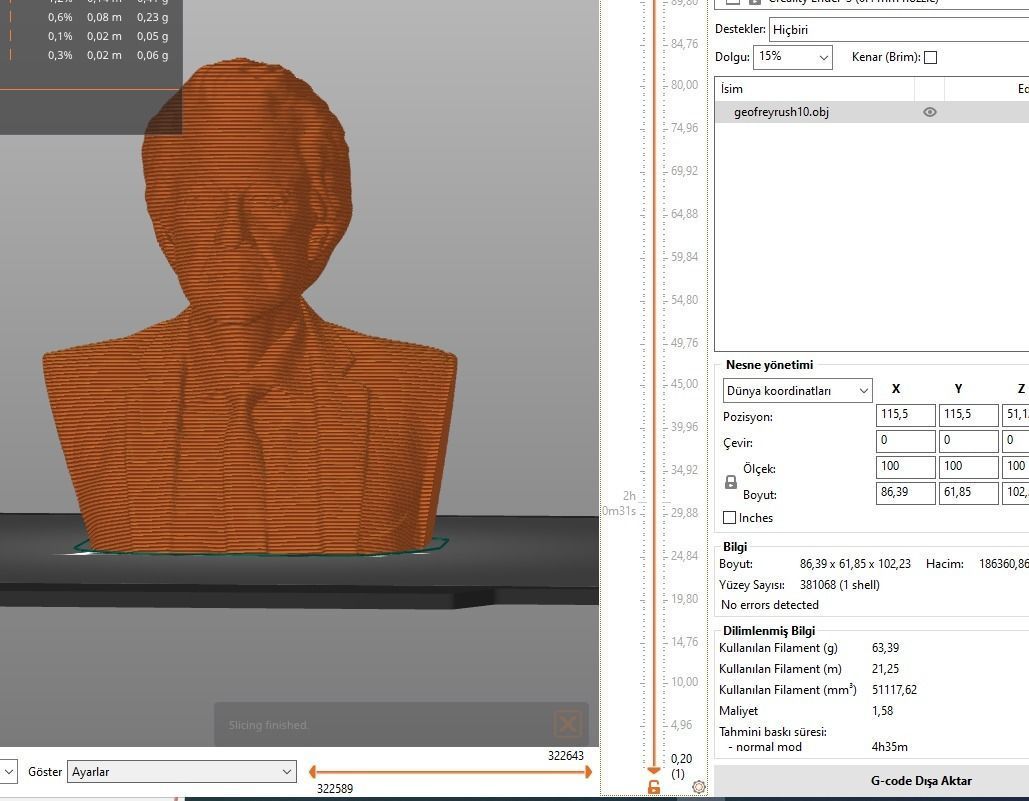Click the lower thumb of vertical layer slider

coord(654,771)
